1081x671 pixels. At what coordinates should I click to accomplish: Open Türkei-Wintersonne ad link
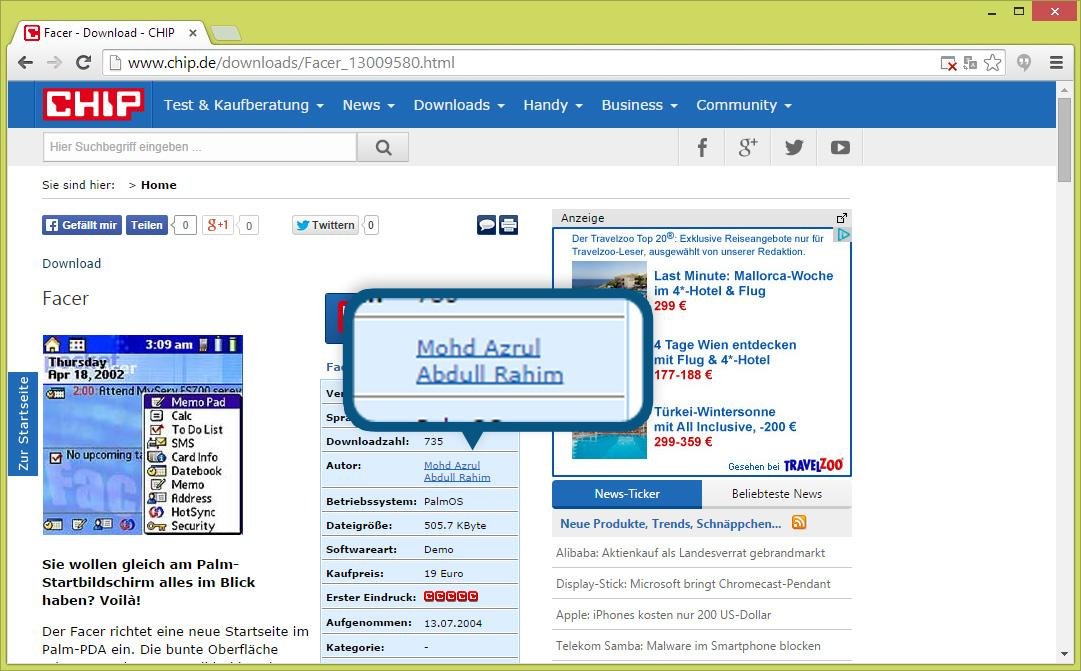tap(725, 419)
